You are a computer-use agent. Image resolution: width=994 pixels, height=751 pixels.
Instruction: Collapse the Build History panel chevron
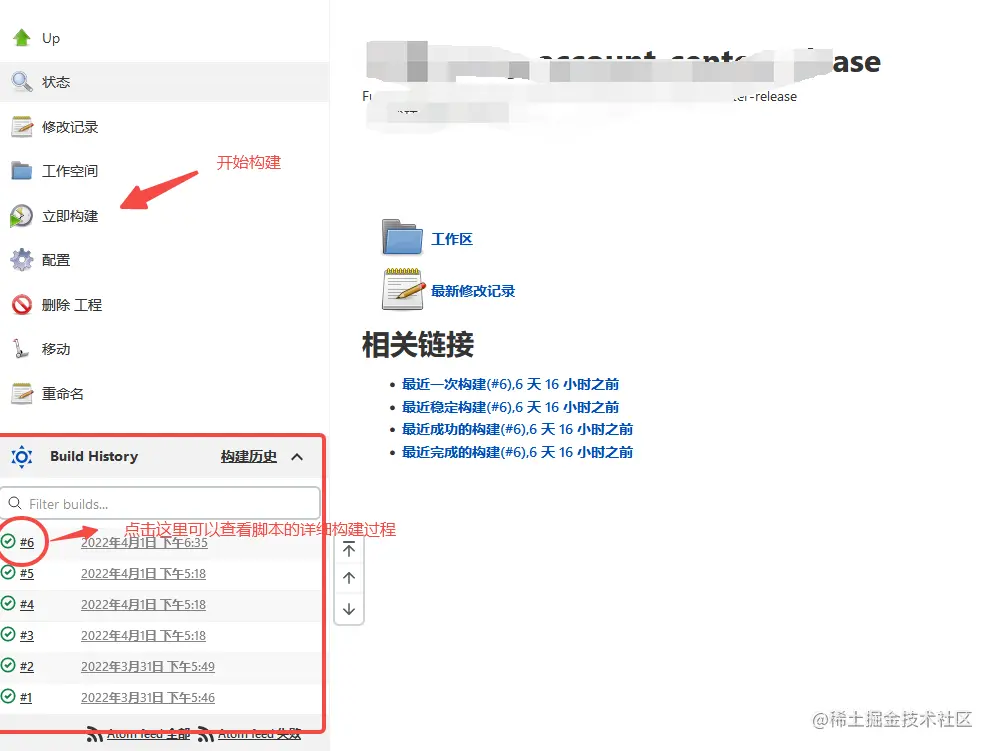tap(297, 456)
